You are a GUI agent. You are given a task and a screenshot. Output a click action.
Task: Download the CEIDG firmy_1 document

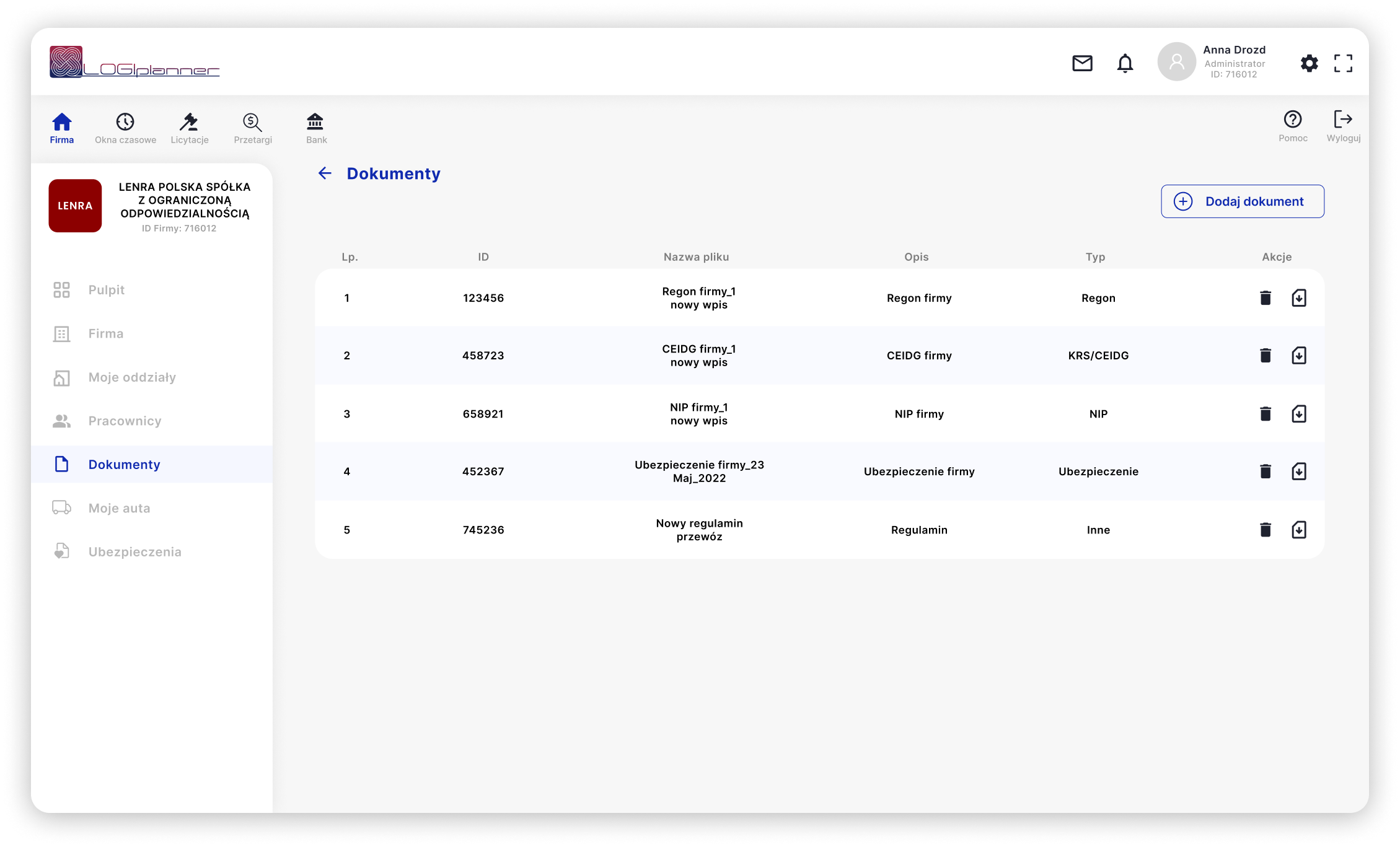(x=1299, y=356)
